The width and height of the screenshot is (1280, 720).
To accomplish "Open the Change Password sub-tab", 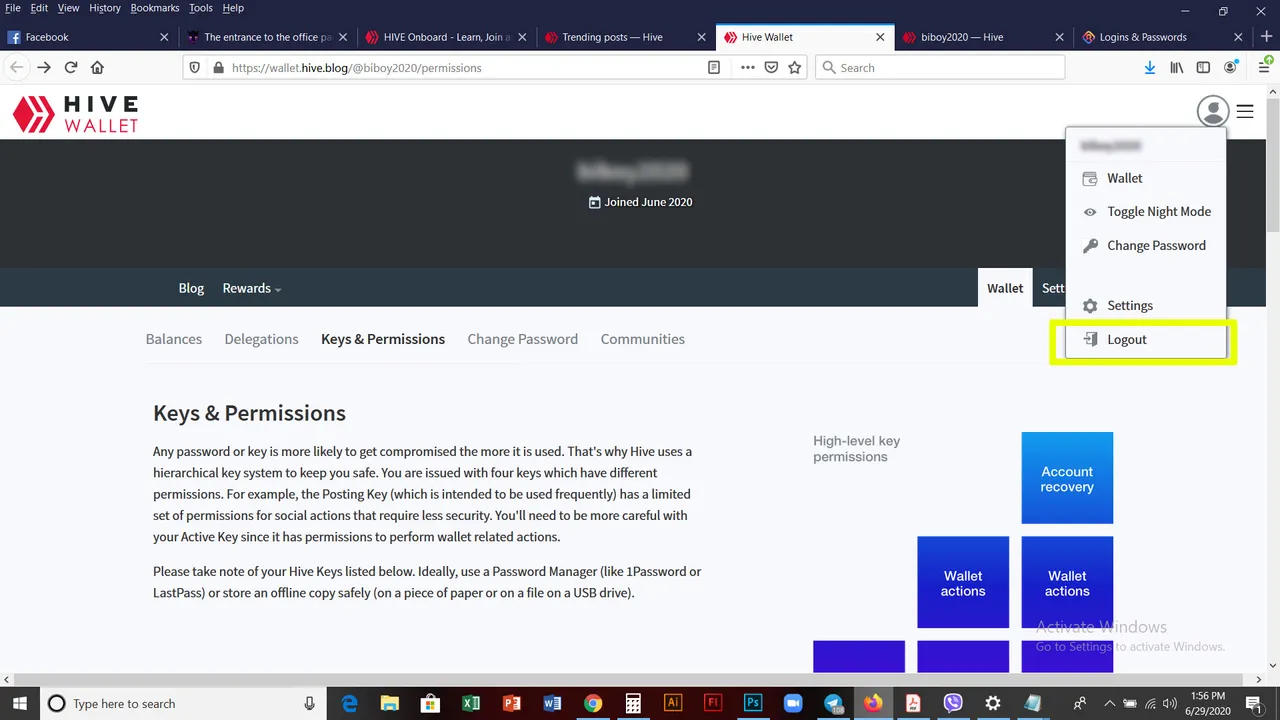I will coord(523,339).
